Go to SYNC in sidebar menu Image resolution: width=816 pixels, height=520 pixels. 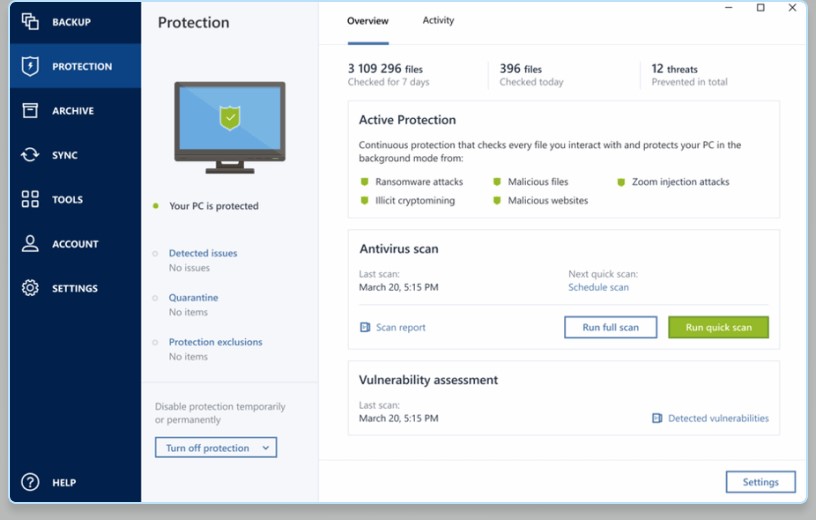coord(65,155)
